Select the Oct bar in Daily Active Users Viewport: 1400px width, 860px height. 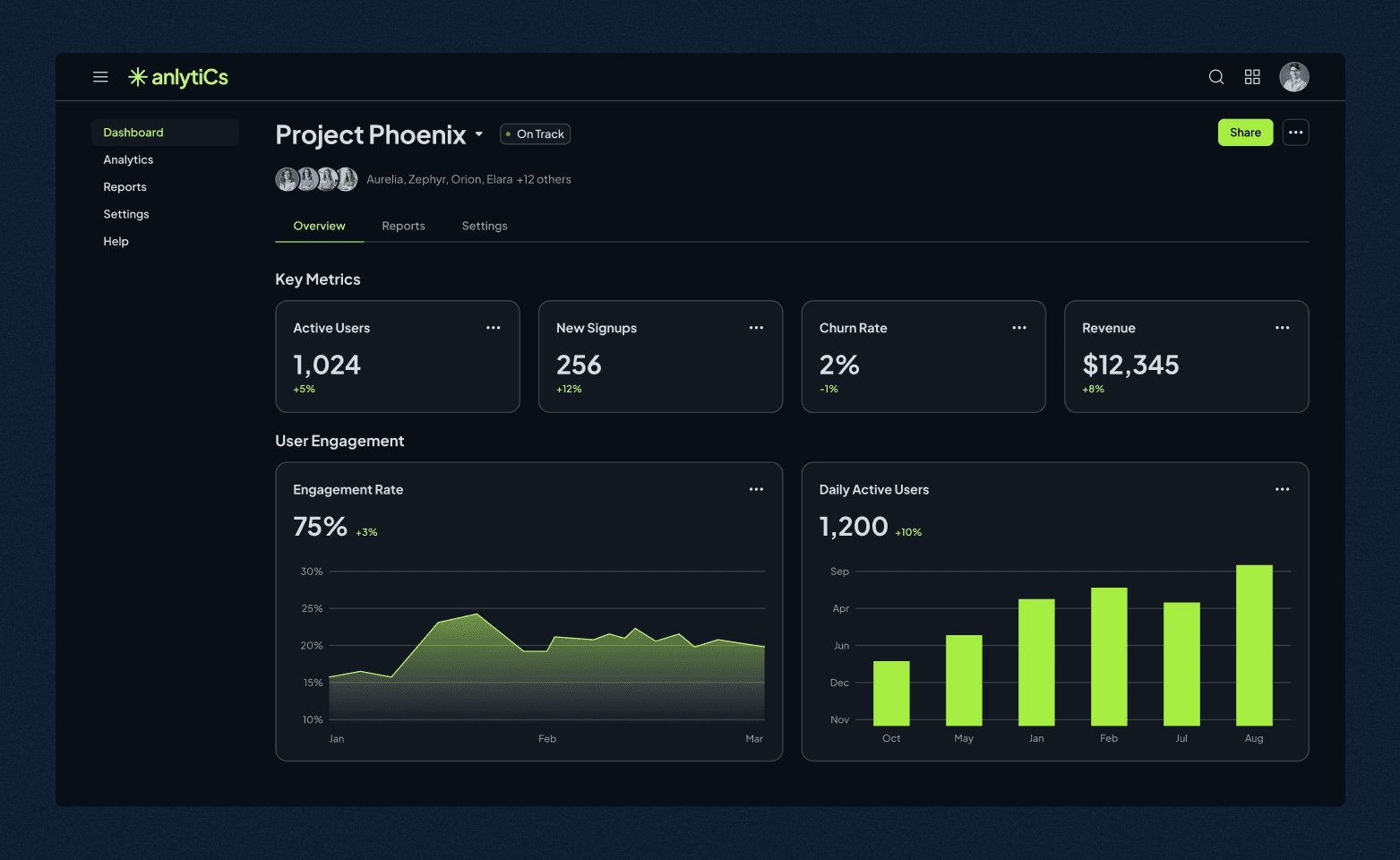pos(891,693)
